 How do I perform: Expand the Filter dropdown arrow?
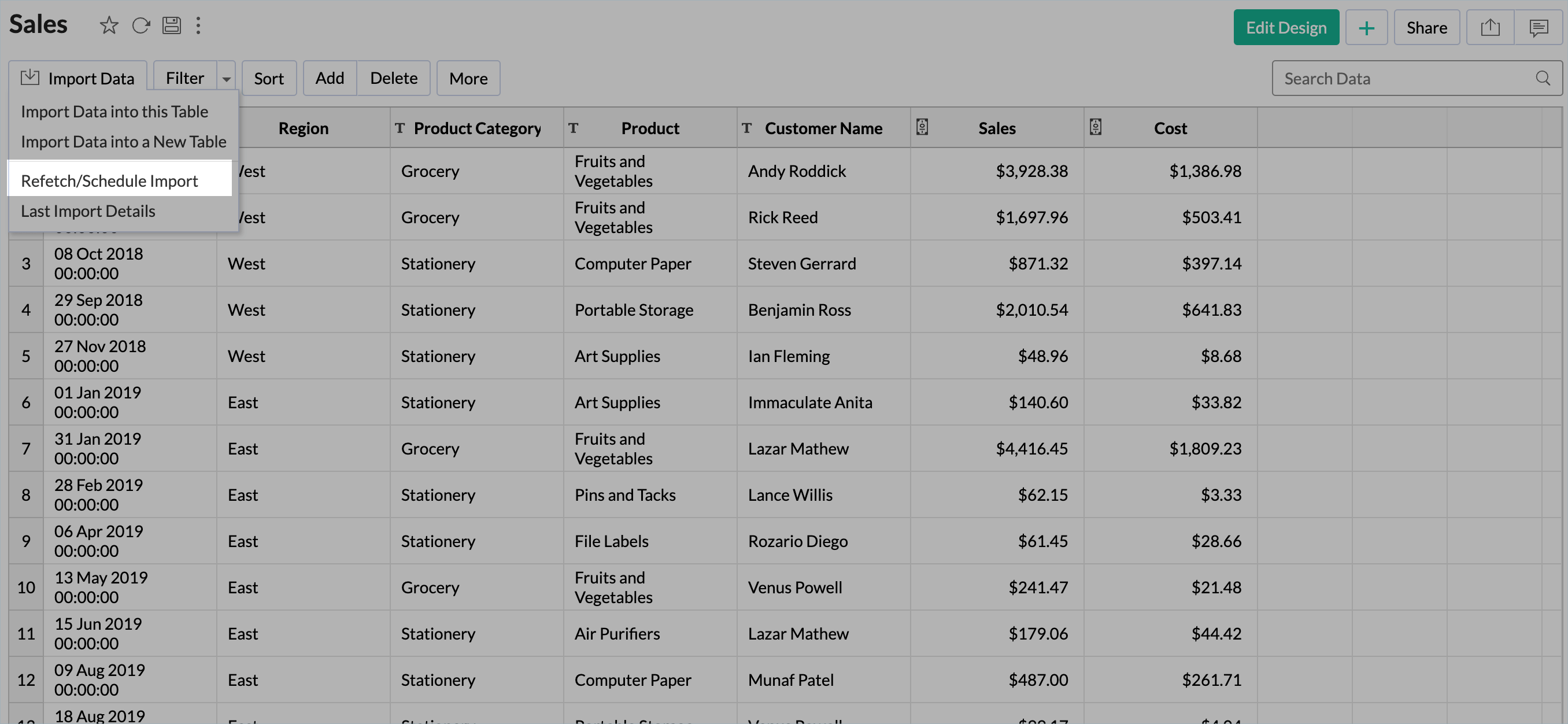pyautogui.click(x=227, y=79)
